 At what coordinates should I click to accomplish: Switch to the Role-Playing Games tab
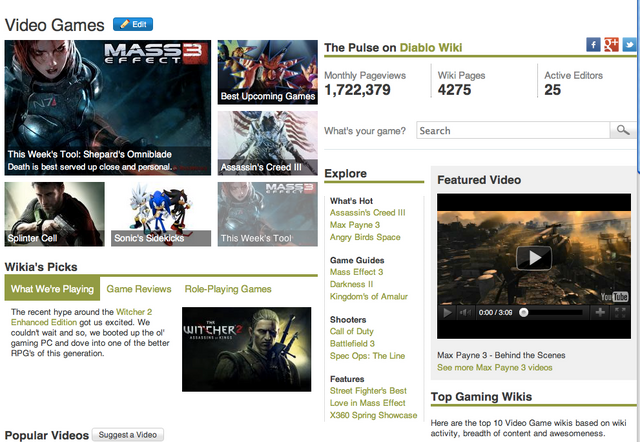[x=228, y=289]
